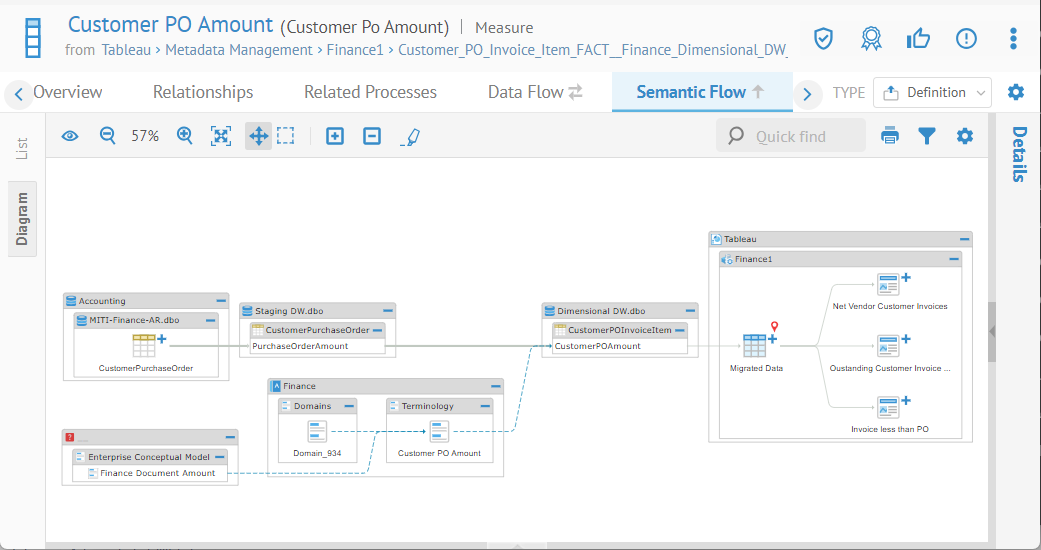Click the thumbs-up like icon
Viewport: 1041px width, 550px height.
(918, 38)
